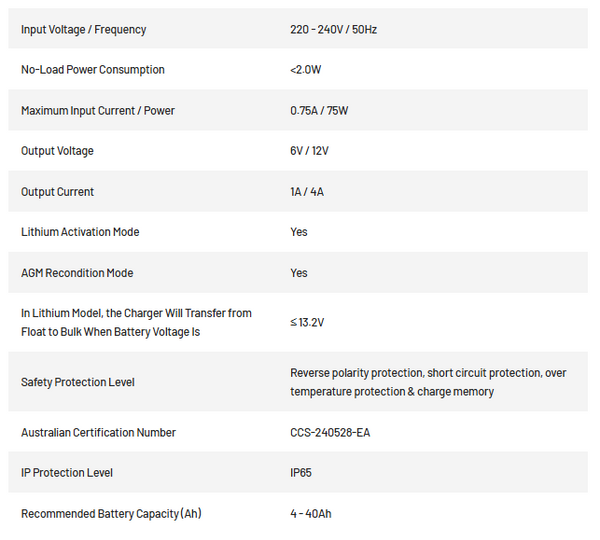Click the Maximum Input Current / Power label
Screen dimensions: 600x540
click(98, 111)
